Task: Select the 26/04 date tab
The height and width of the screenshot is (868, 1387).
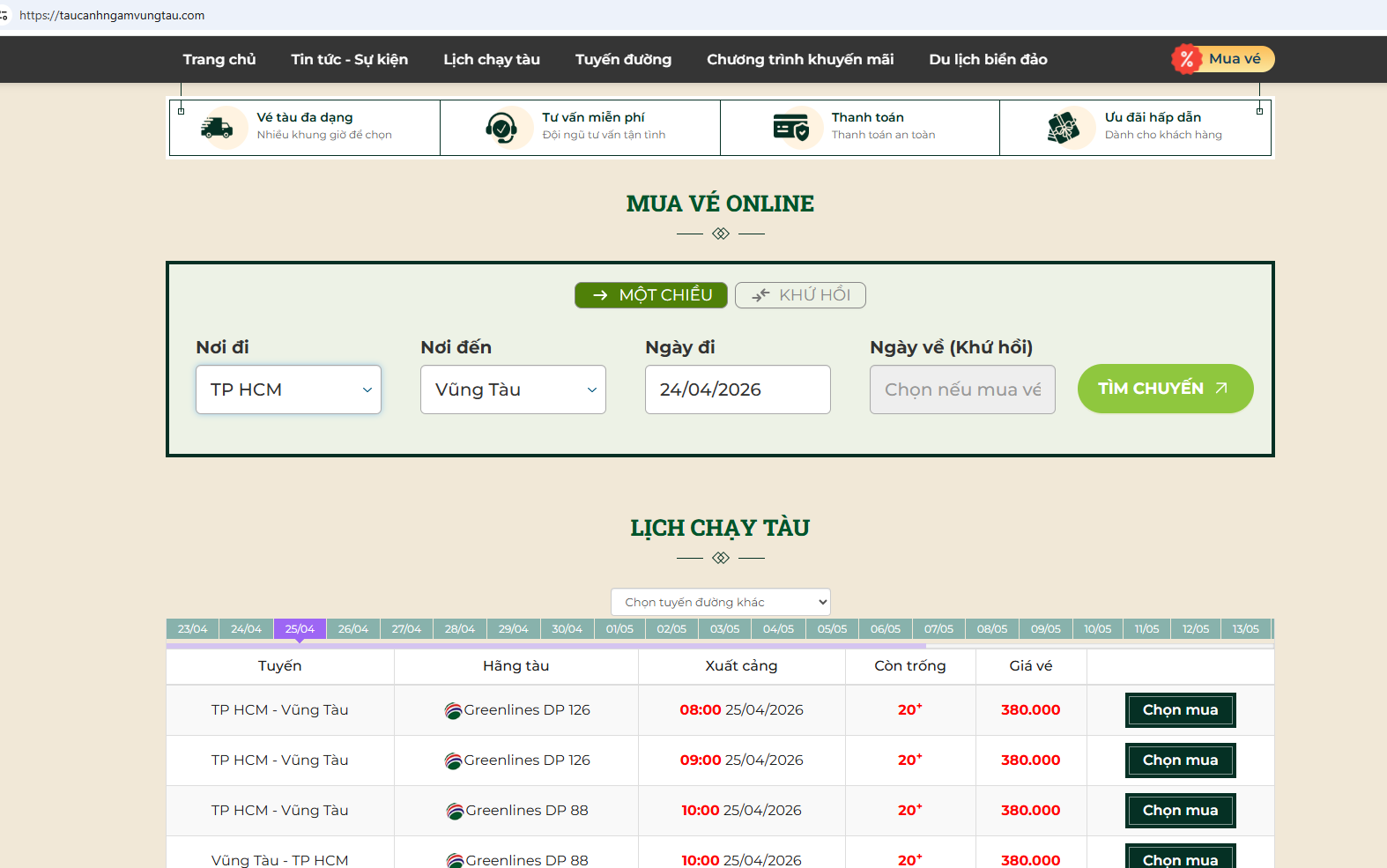Action: [353, 628]
